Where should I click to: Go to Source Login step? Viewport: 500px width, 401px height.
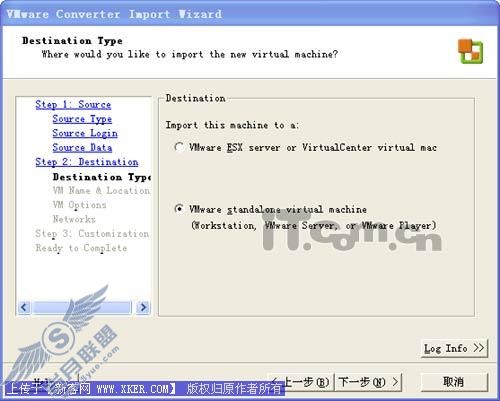tap(85, 133)
